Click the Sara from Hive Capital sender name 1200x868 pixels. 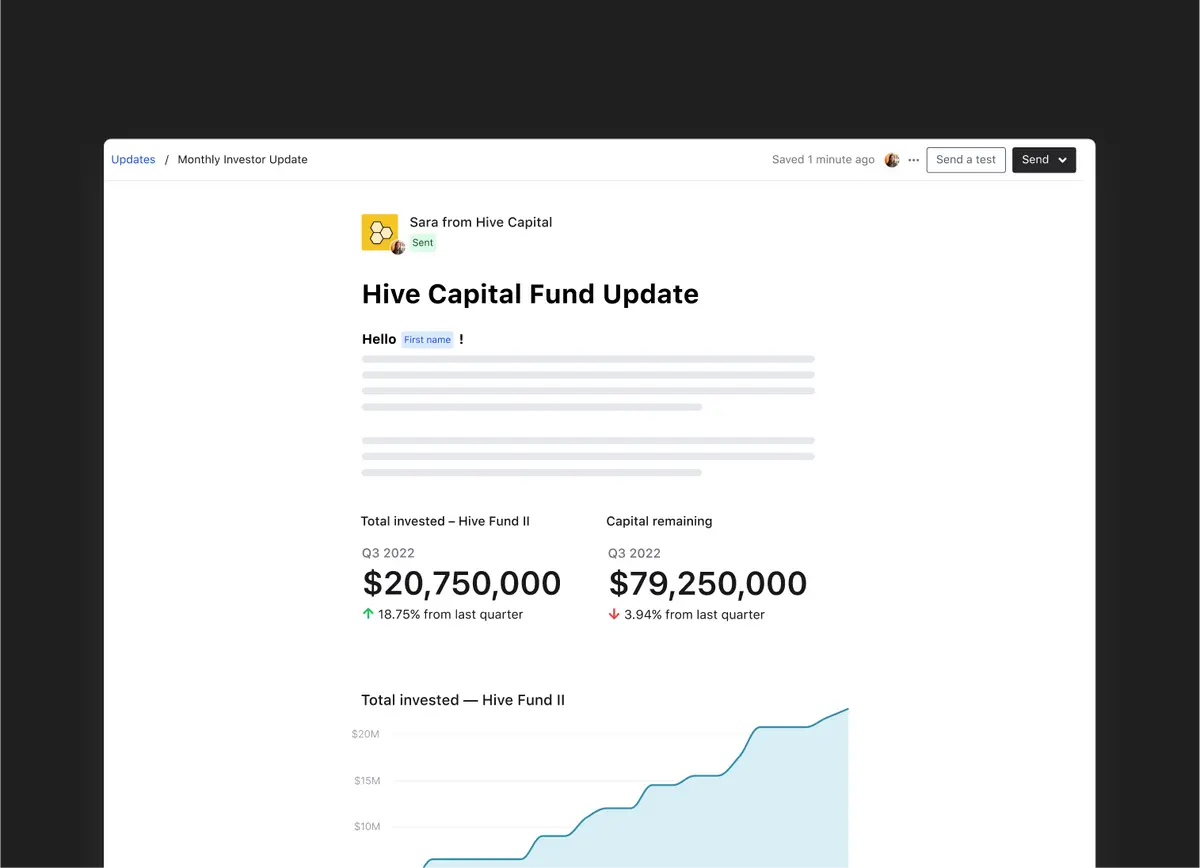[x=481, y=222]
